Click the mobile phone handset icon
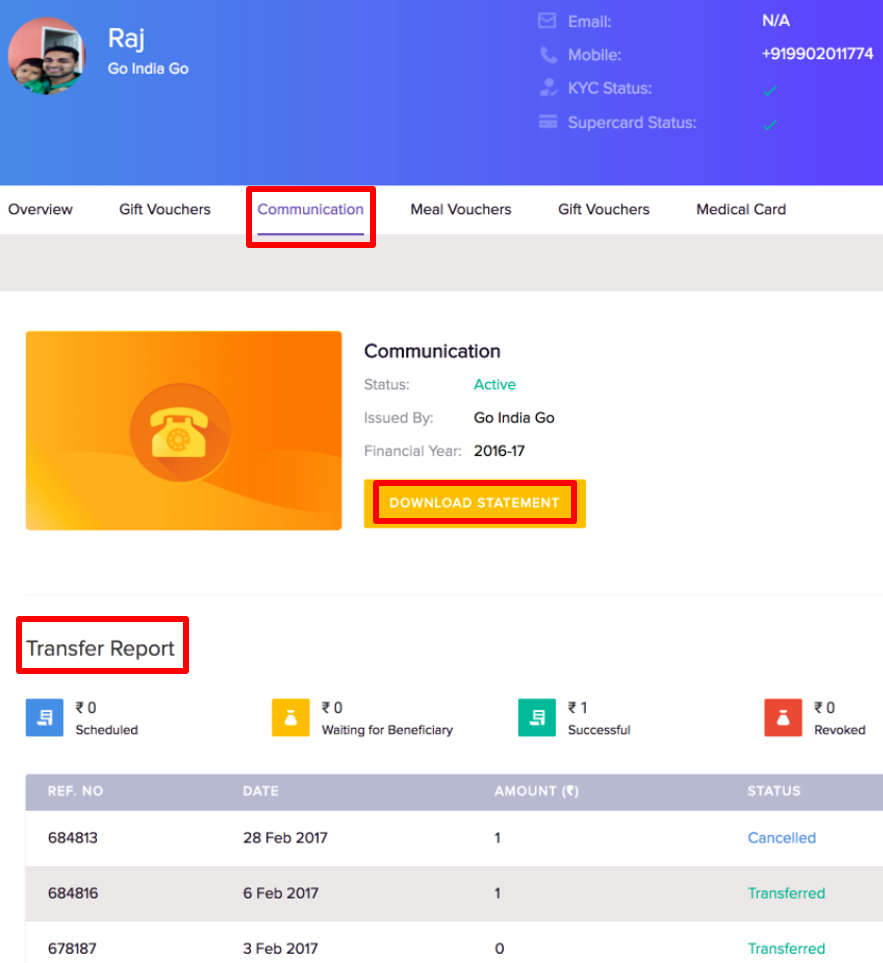 pyautogui.click(x=548, y=55)
